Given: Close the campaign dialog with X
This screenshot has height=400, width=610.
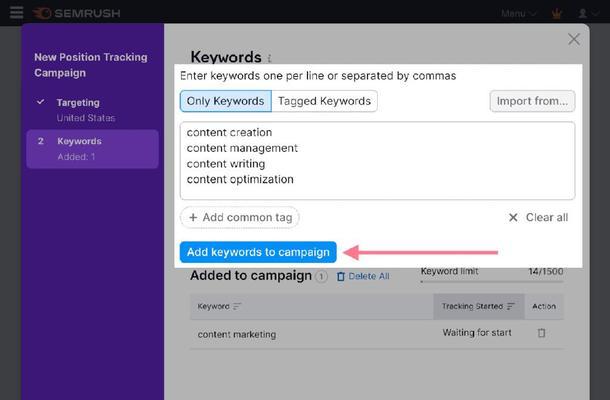Looking at the screenshot, I should pyautogui.click(x=574, y=39).
